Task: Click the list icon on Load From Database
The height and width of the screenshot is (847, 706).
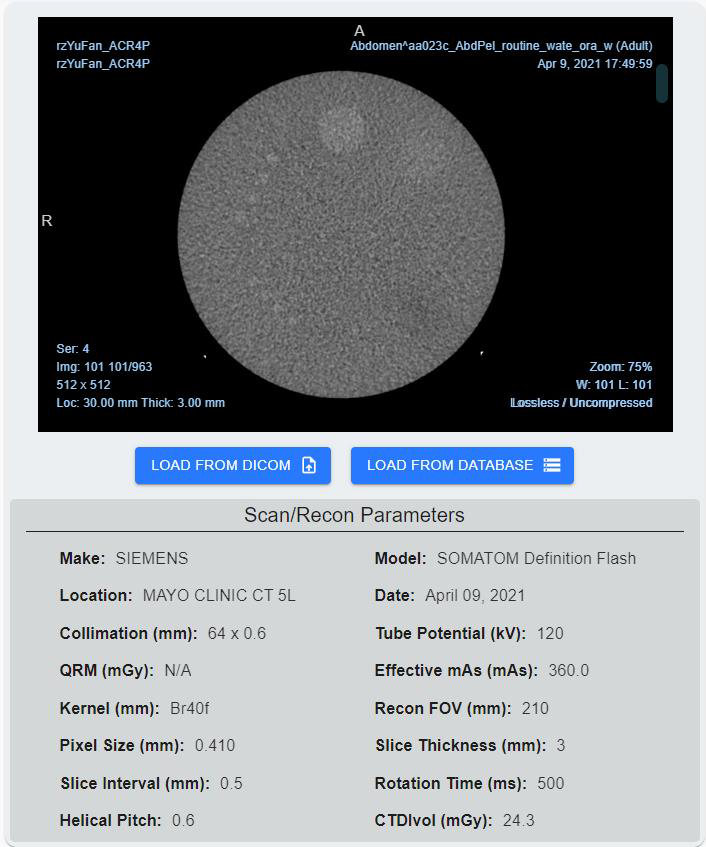Action: [552, 465]
